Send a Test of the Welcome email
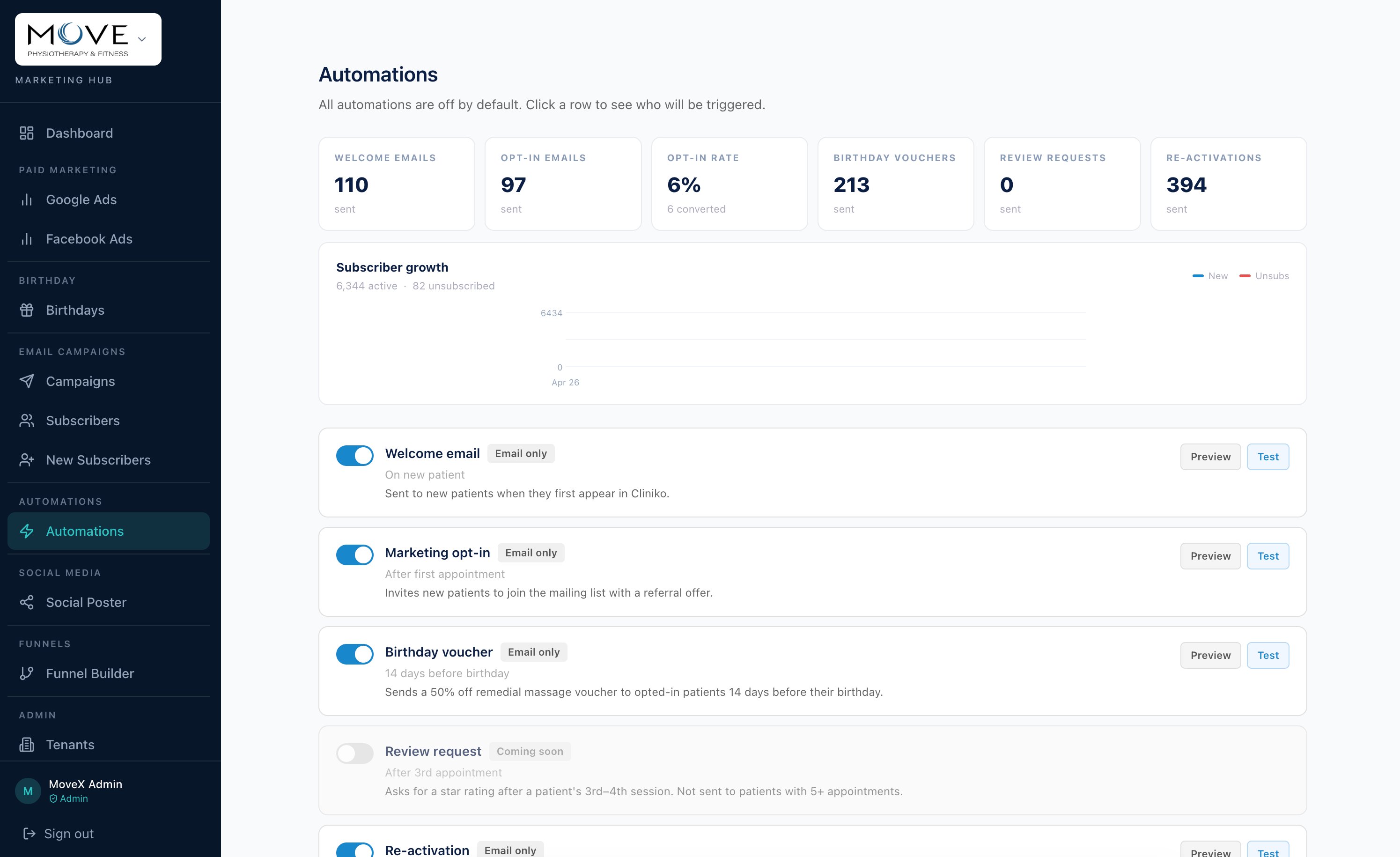This screenshot has height=857, width=1400. 1268,456
